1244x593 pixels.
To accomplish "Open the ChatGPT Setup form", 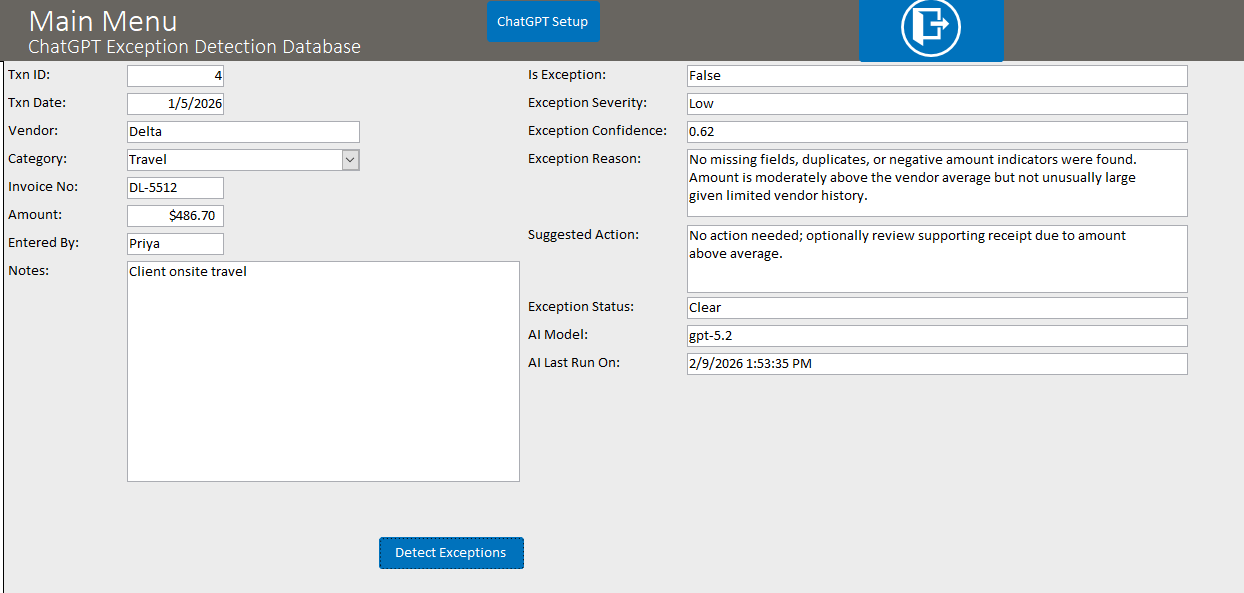I will click(543, 21).
